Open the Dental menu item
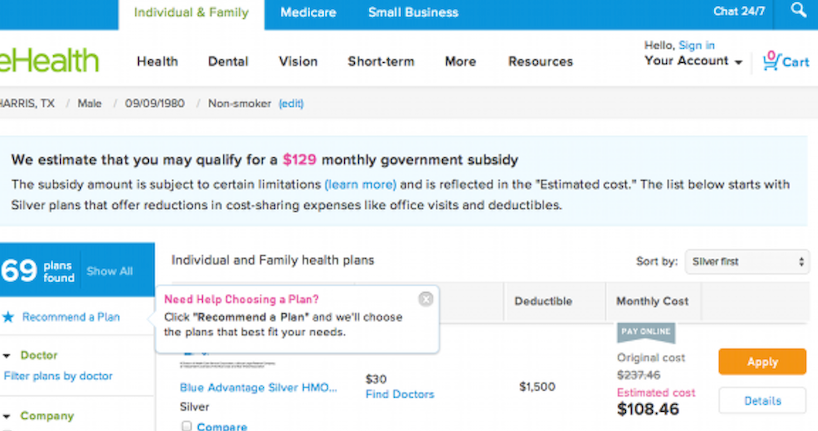This screenshot has height=431, width=818. pyautogui.click(x=228, y=61)
